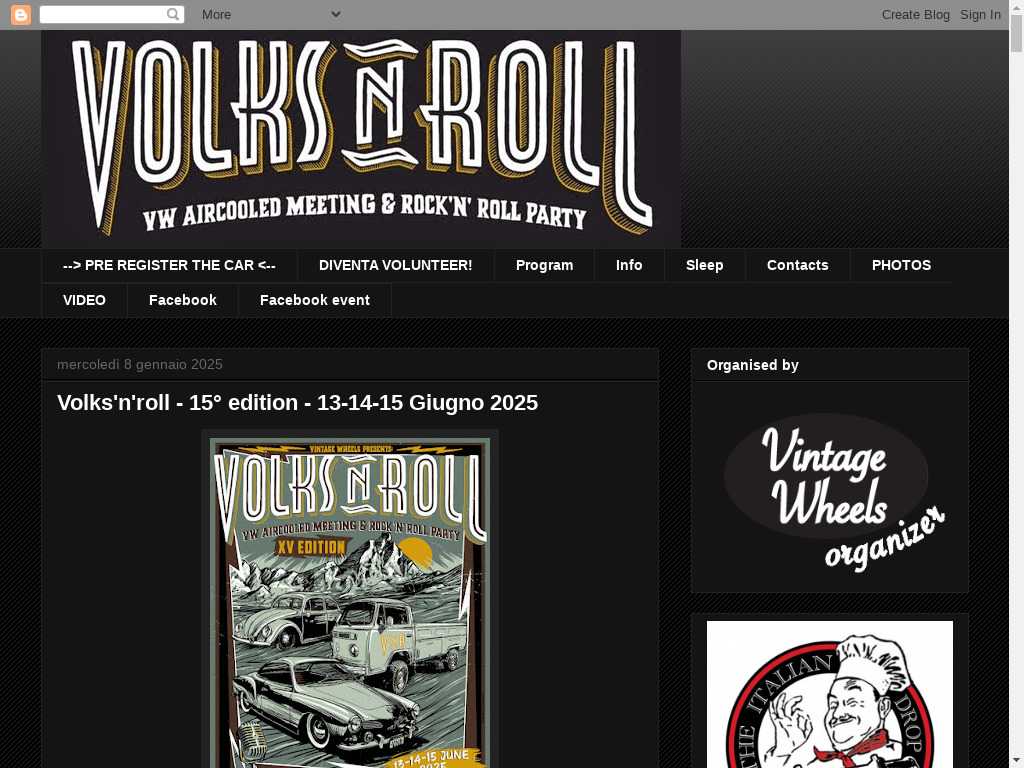Screen dimensions: 1024x768
Task: Open the Facebook event menu link
Action: coord(315,300)
